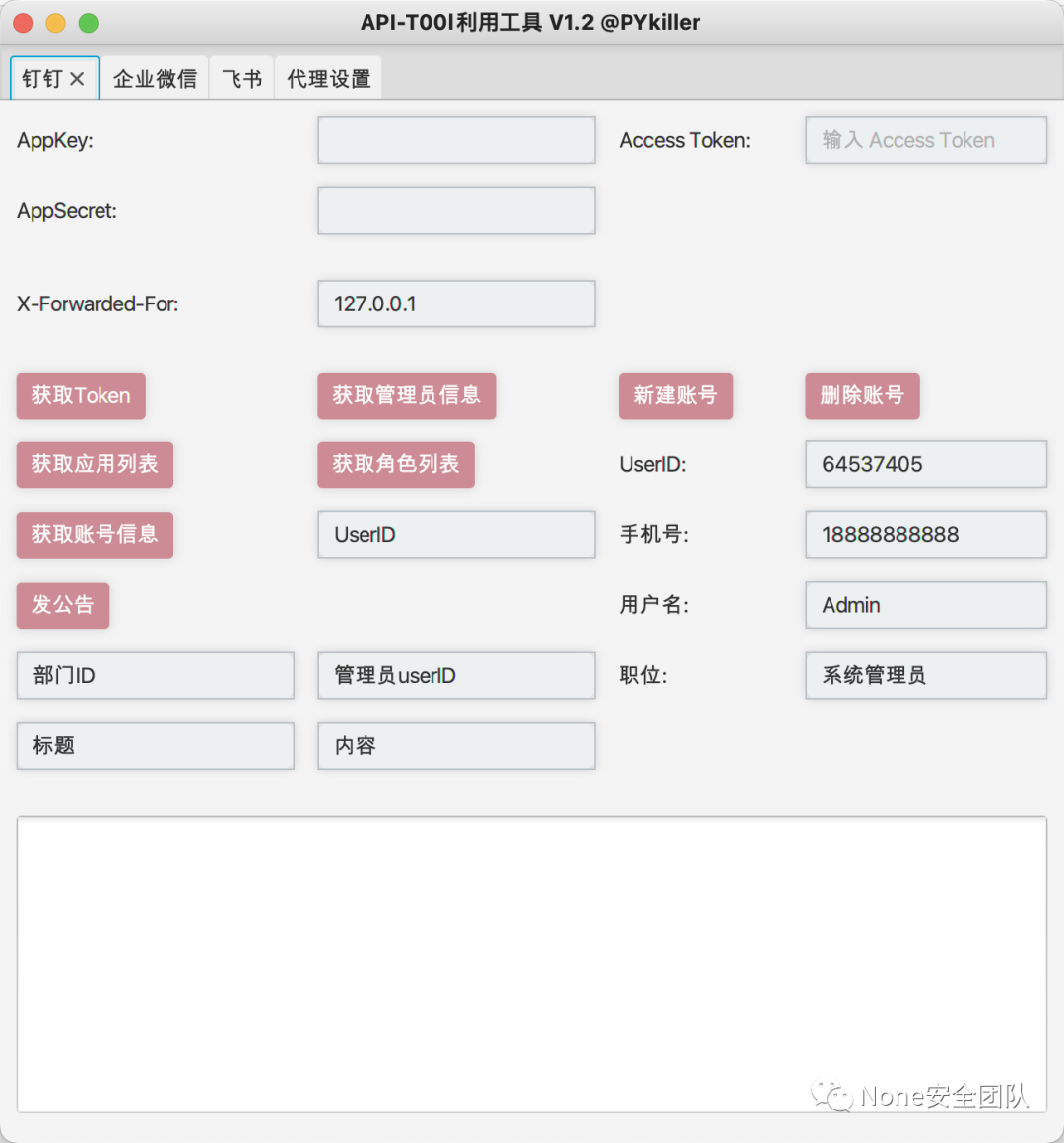
Task: Click the 手机号: label
Action: tap(654, 535)
